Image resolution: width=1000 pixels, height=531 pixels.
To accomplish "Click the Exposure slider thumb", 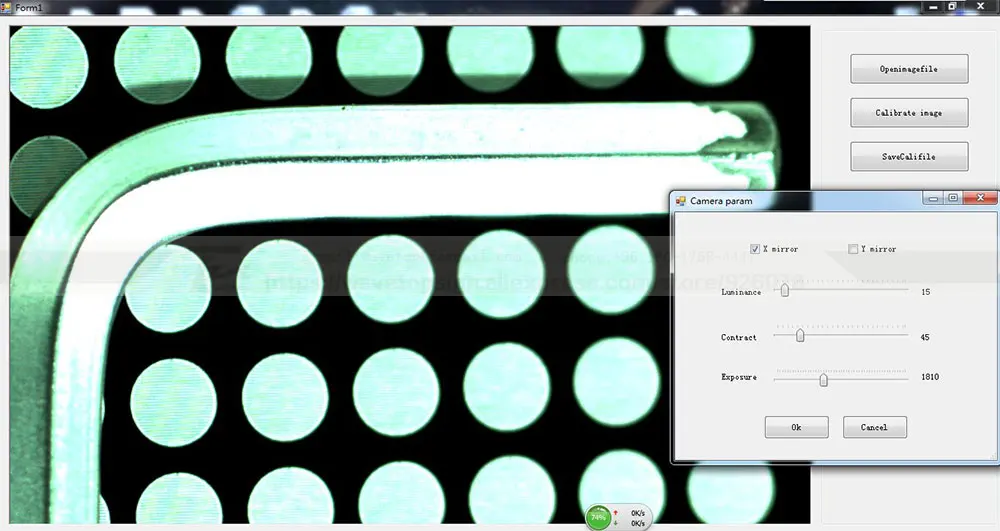I will 823,380.
